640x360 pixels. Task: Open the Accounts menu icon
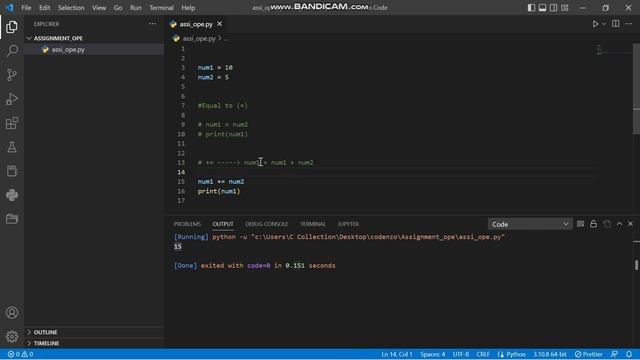click(12, 313)
